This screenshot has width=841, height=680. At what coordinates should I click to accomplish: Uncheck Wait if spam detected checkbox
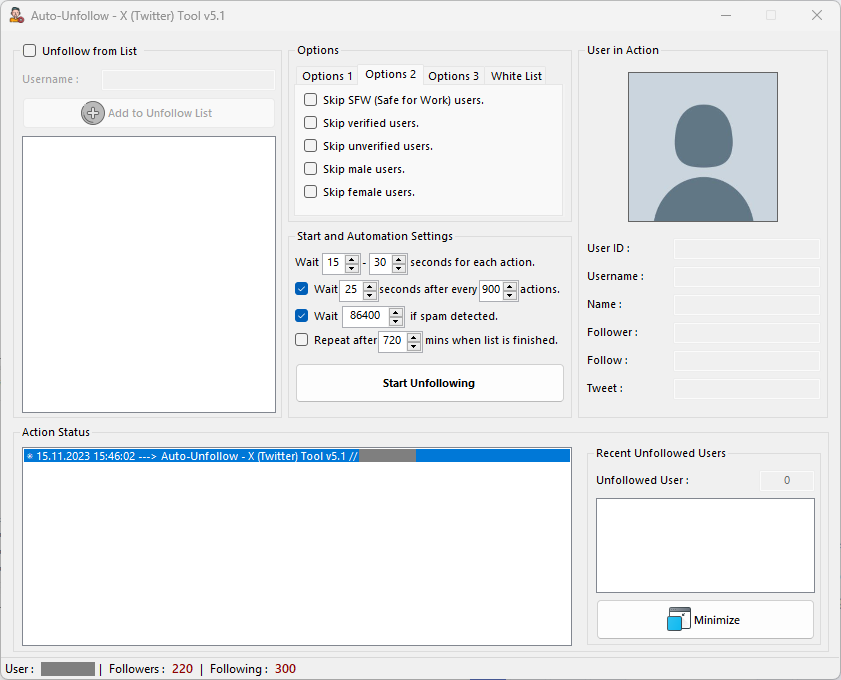pyautogui.click(x=301, y=316)
